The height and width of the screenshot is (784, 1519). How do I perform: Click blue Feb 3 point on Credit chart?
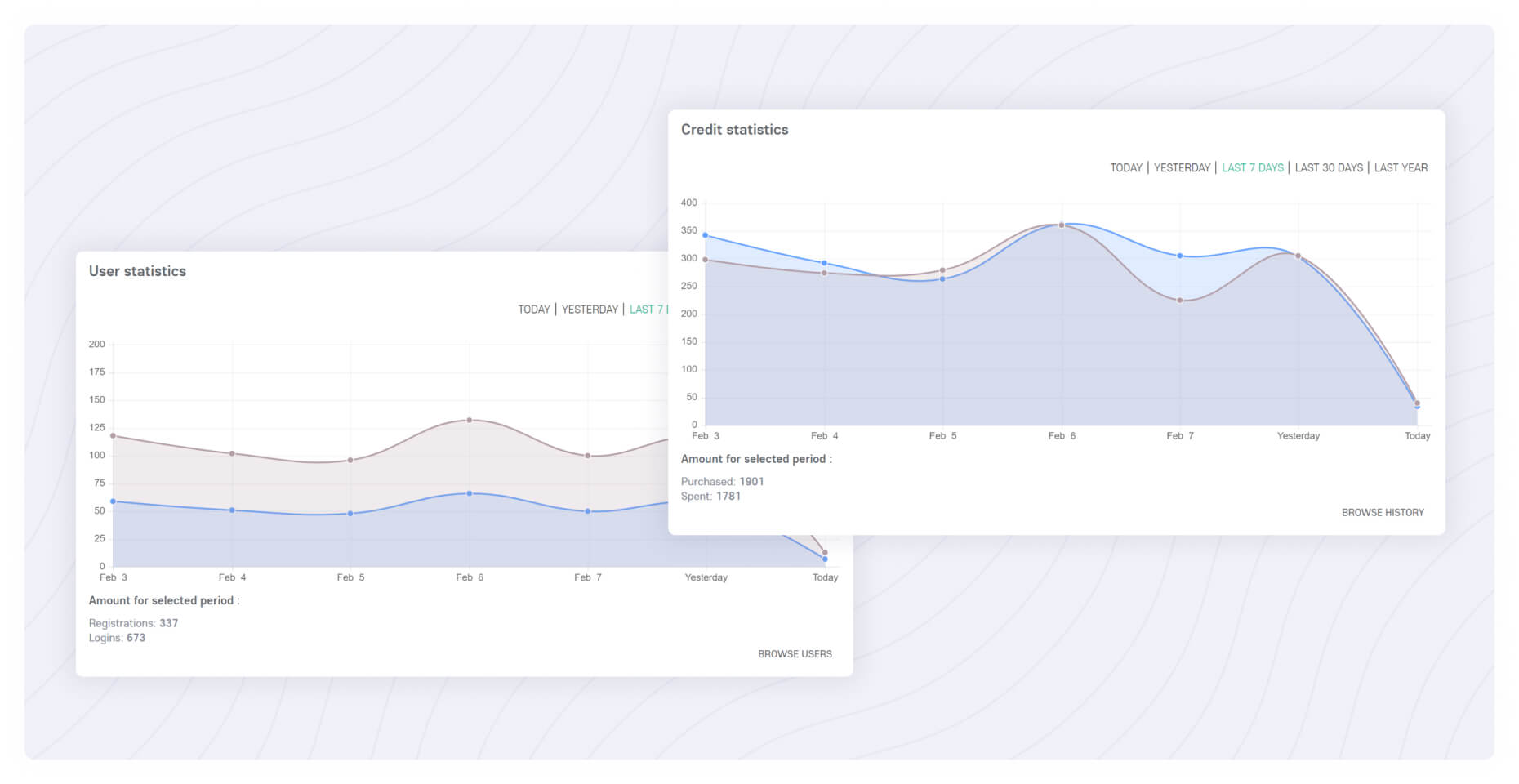(706, 235)
